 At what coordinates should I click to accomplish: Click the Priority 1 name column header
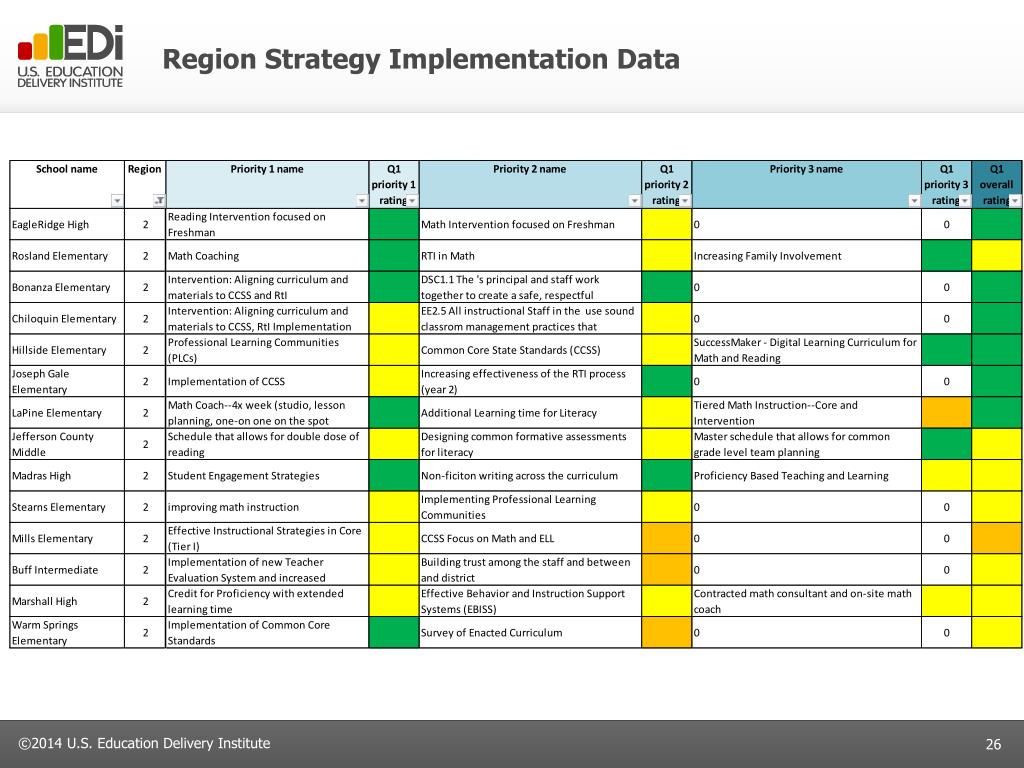tap(267, 184)
